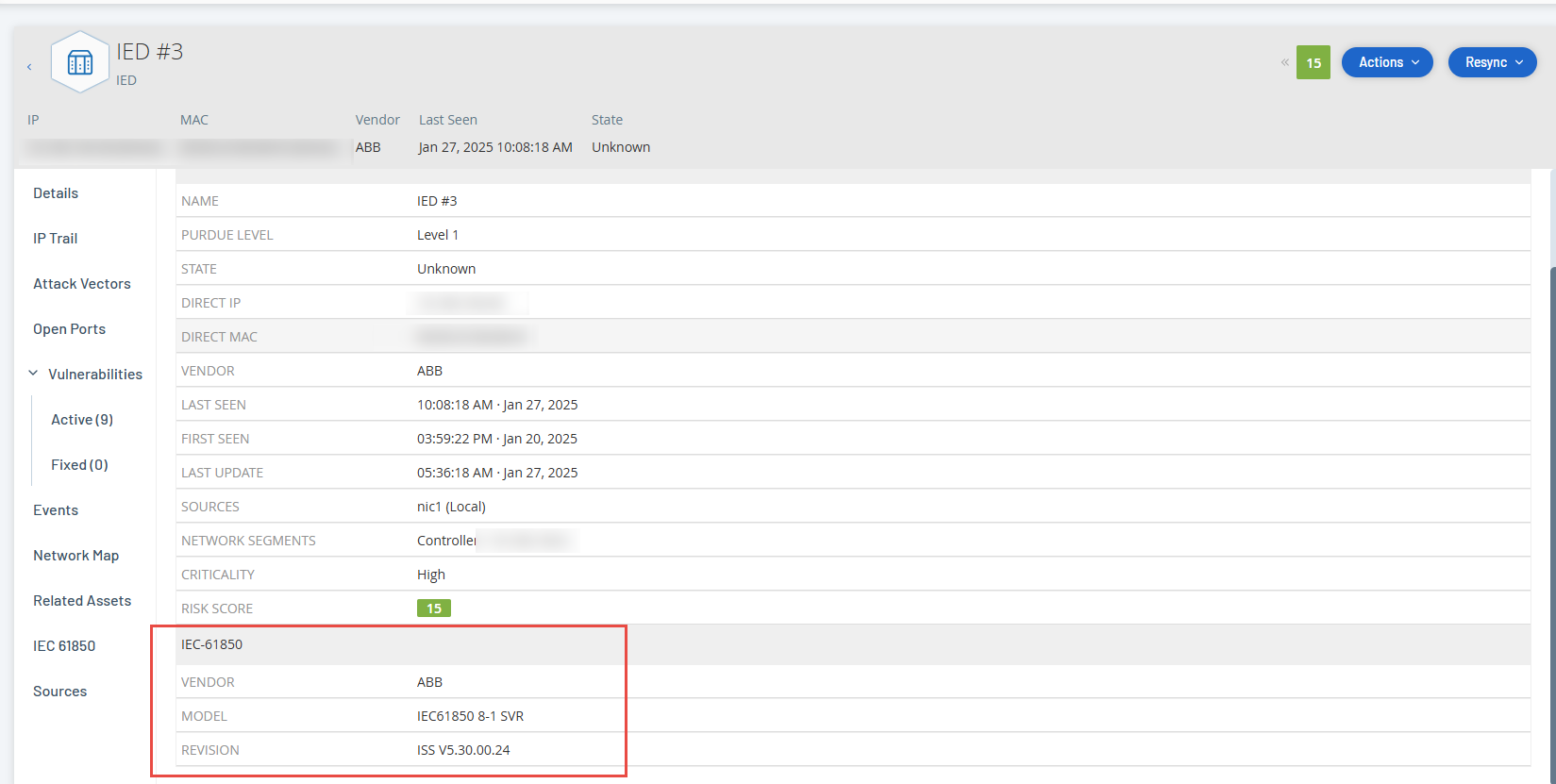This screenshot has width=1556, height=784.
Task: Open the Resync dropdown
Action: coord(1492,62)
